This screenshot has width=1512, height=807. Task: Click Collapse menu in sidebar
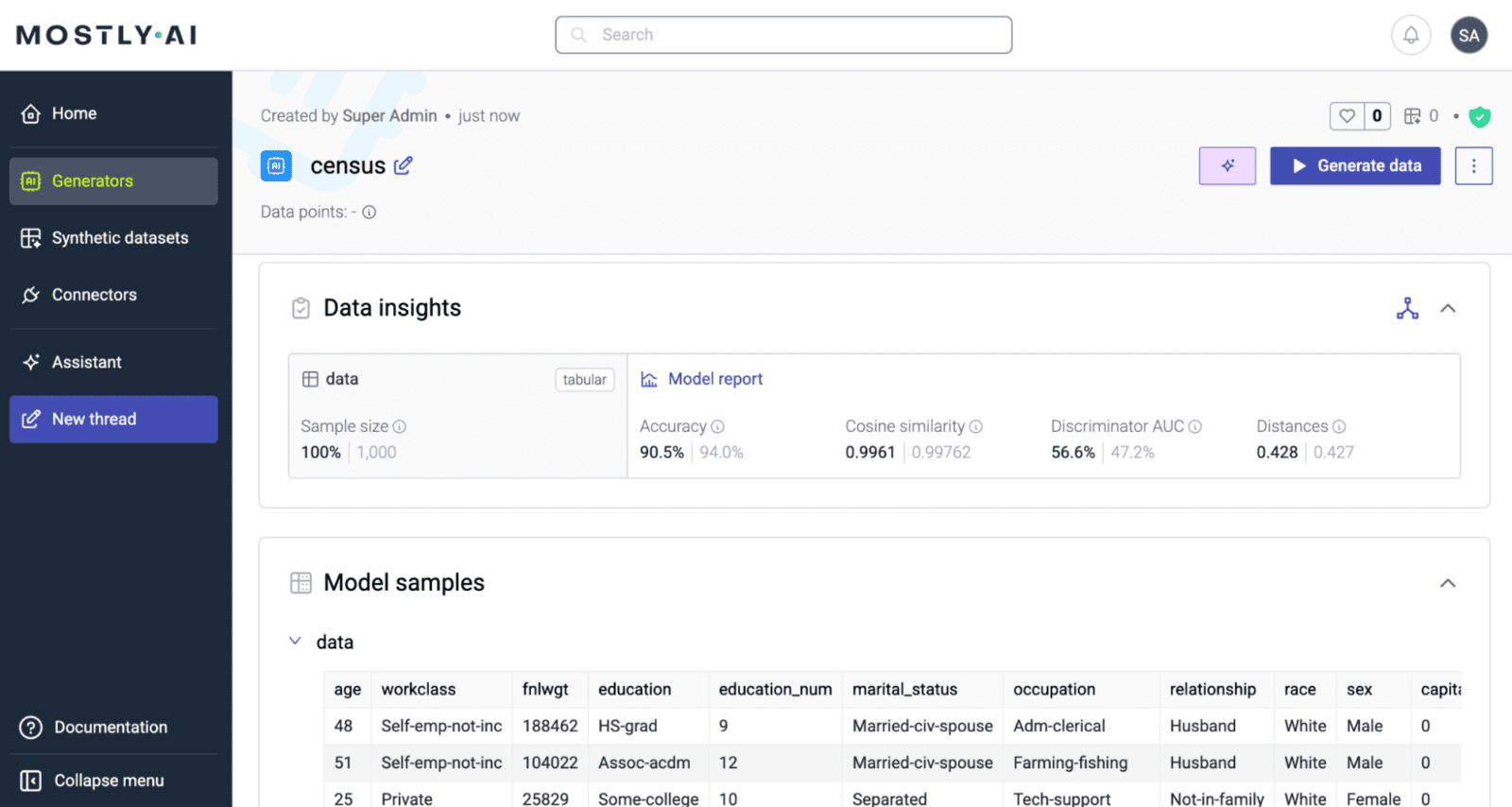click(x=113, y=781)
